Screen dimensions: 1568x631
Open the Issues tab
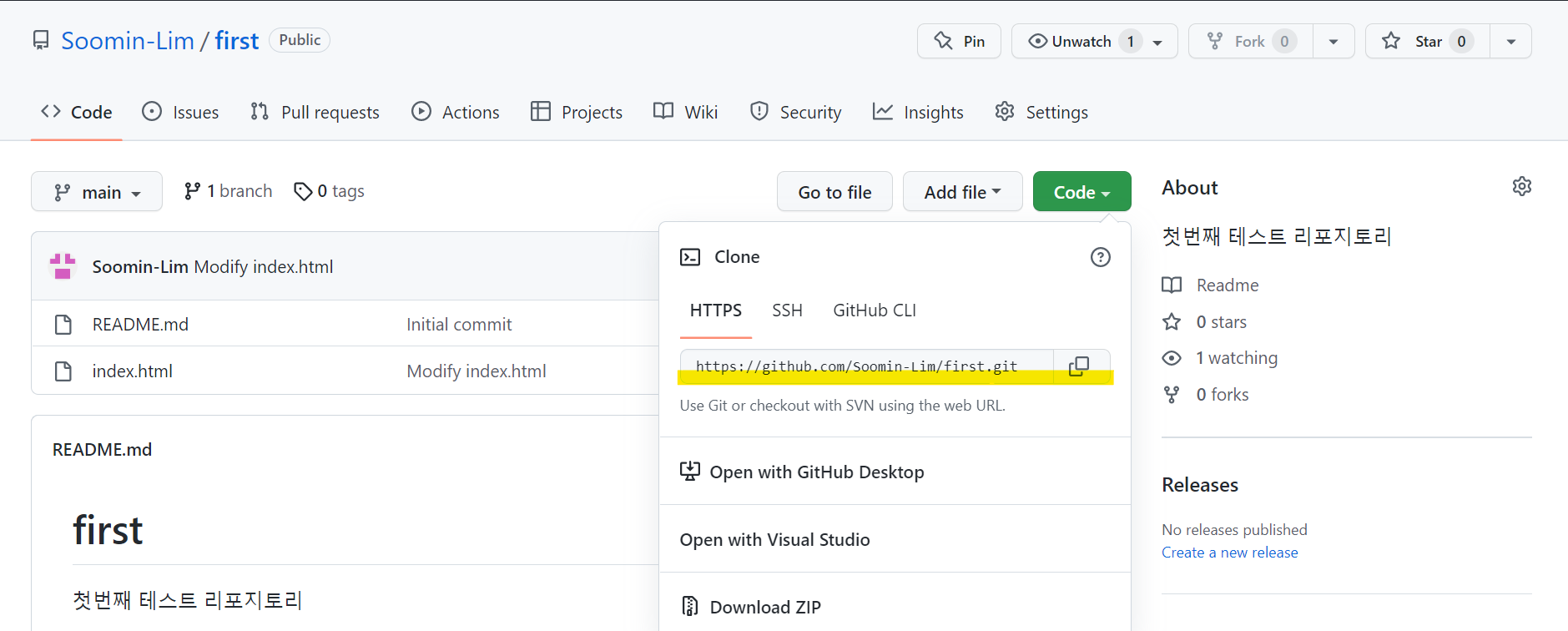[x=180, y=112]
